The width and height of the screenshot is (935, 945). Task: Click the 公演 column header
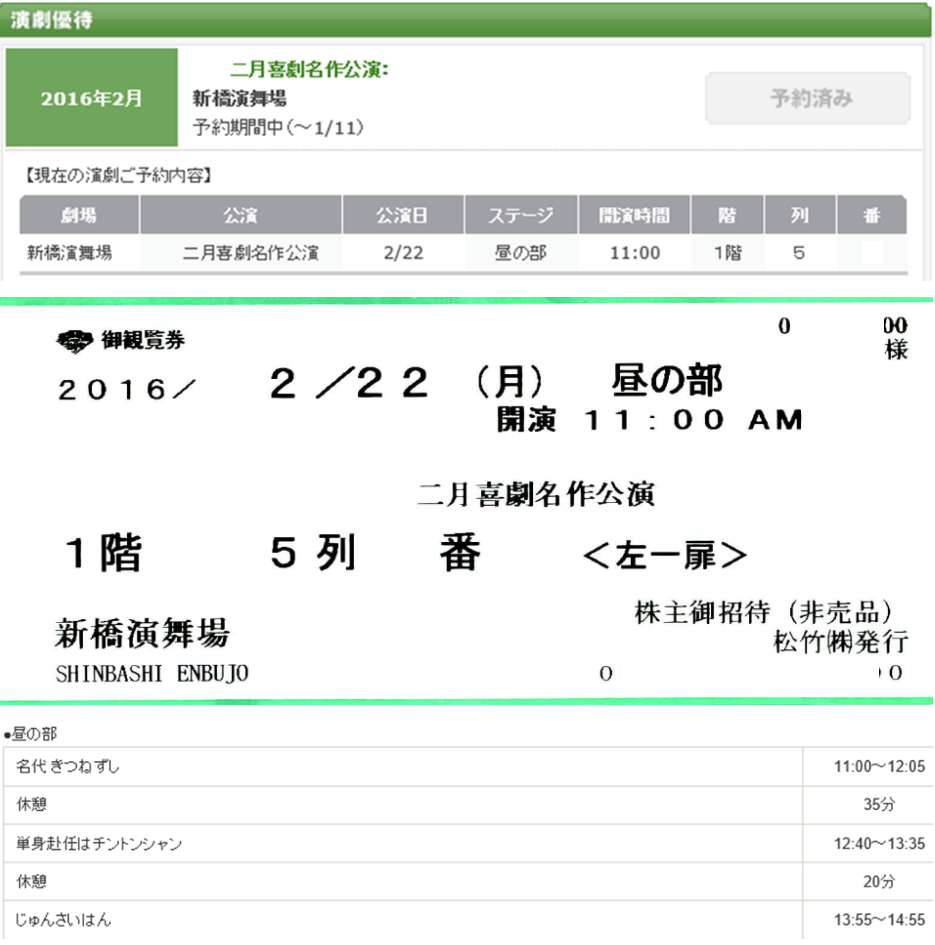241,214
